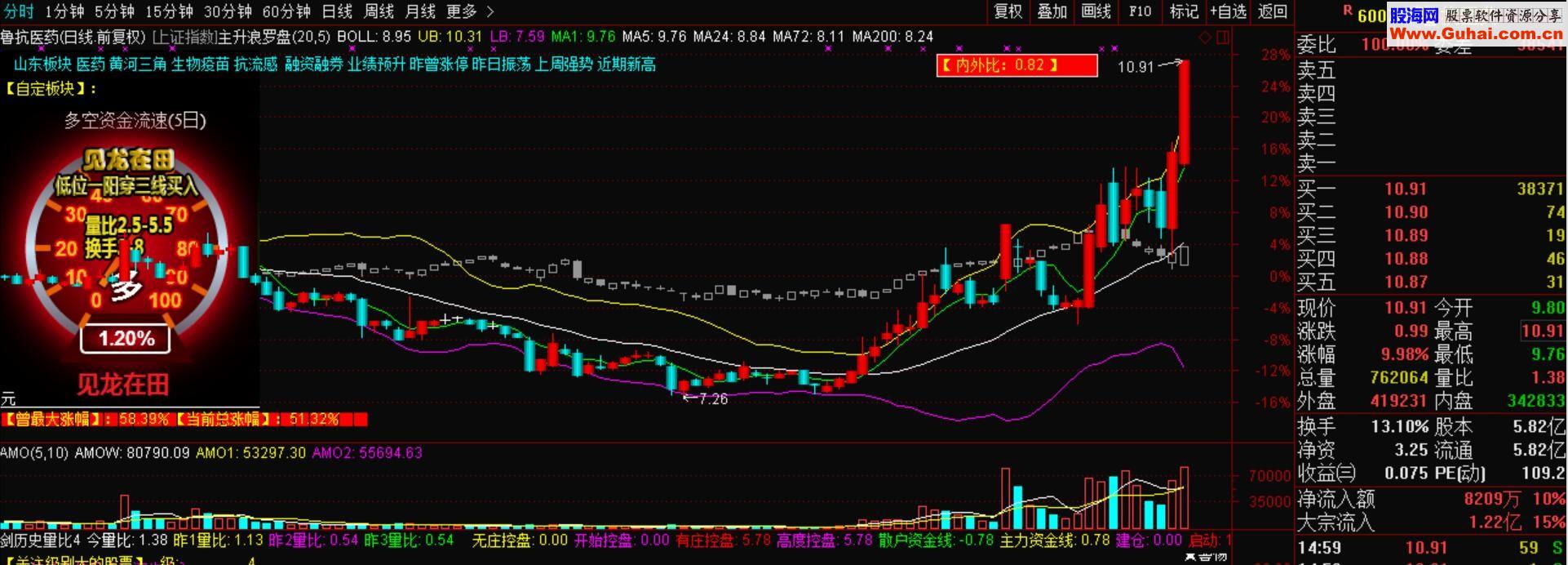Click the 标记 mark button
The width and height of the screenshot is (1568, 565).
click(1184, 11)
